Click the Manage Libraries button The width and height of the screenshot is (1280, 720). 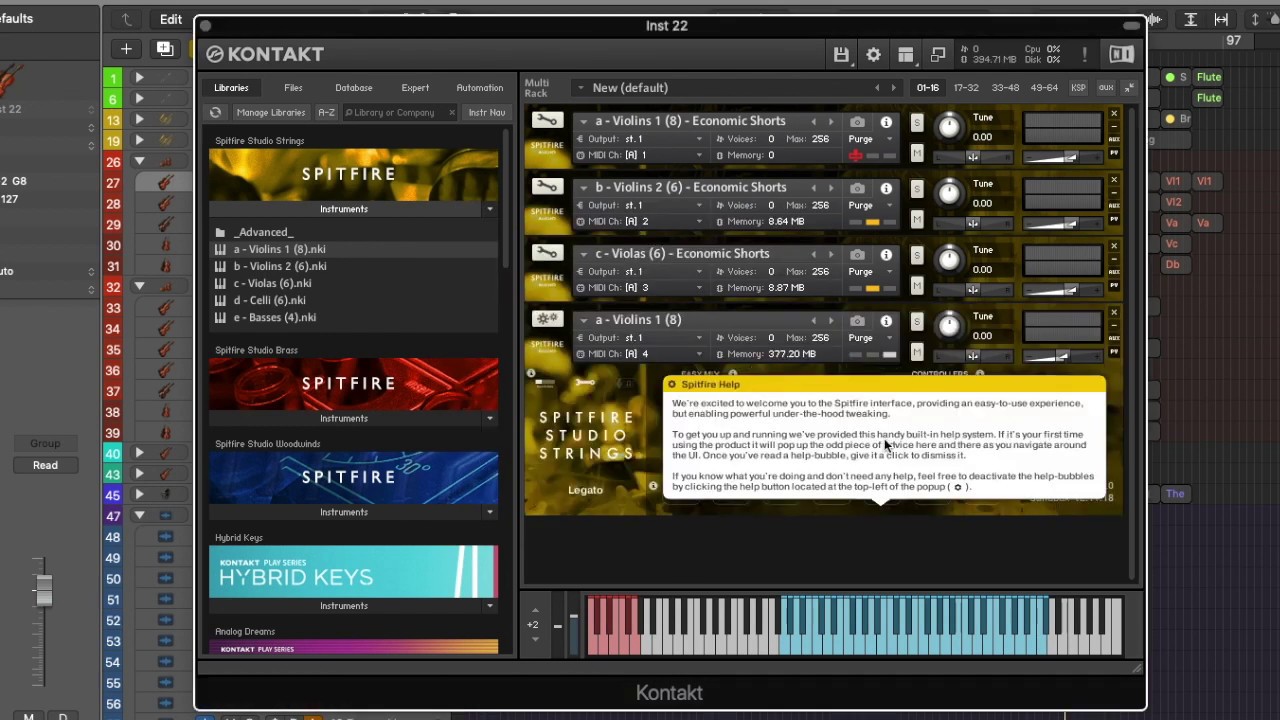pos(270,113)
